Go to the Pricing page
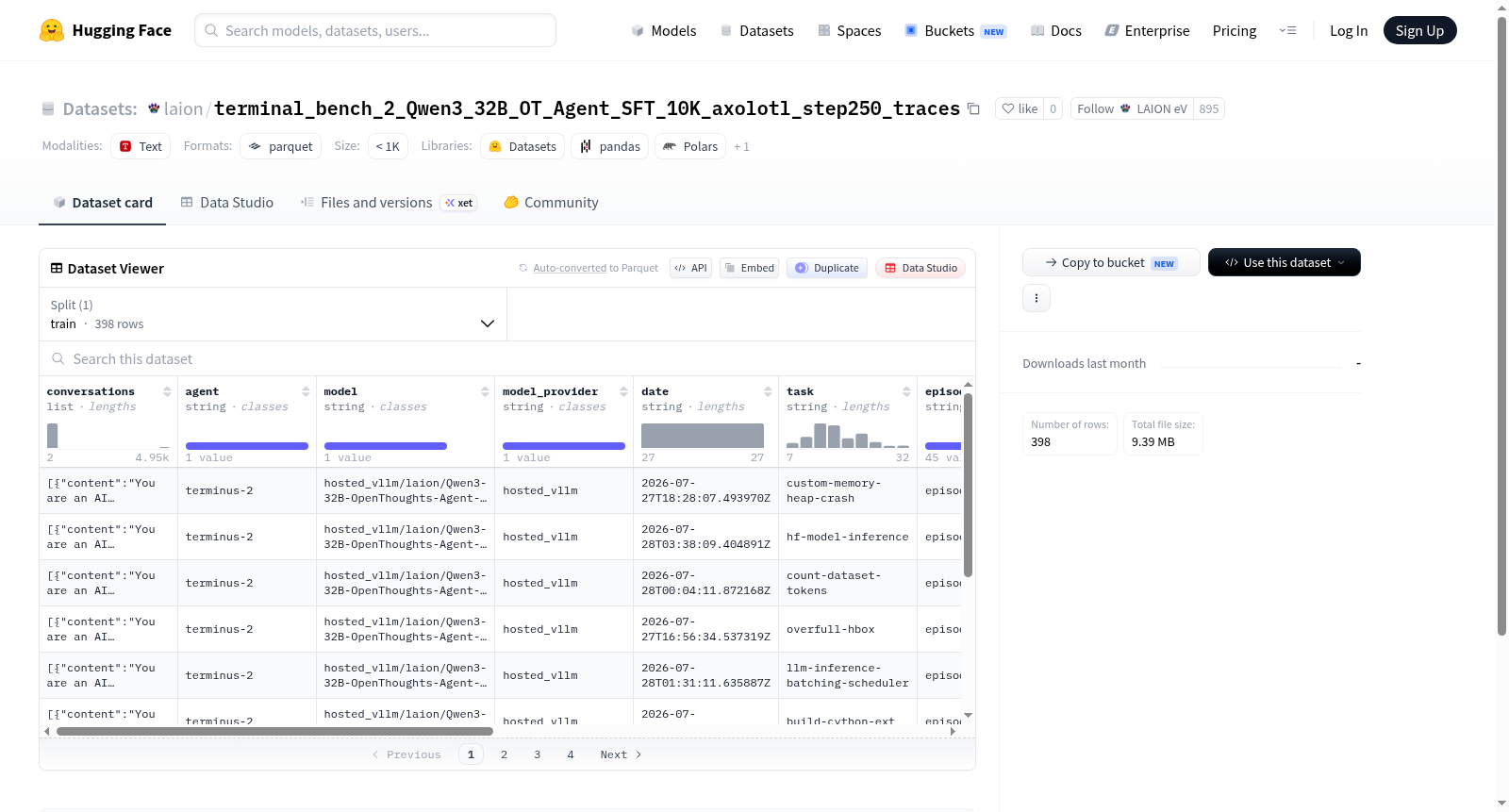The image size is (1509, 812). click(x=1235, y=30)
